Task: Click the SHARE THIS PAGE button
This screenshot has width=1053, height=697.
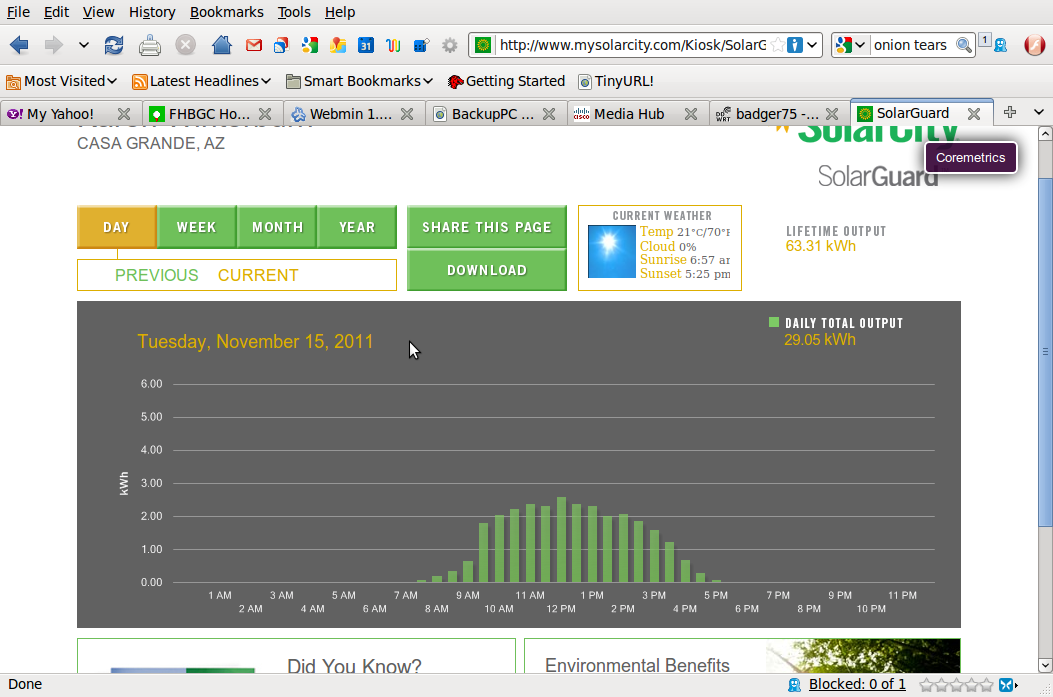Action: point(487,227)
